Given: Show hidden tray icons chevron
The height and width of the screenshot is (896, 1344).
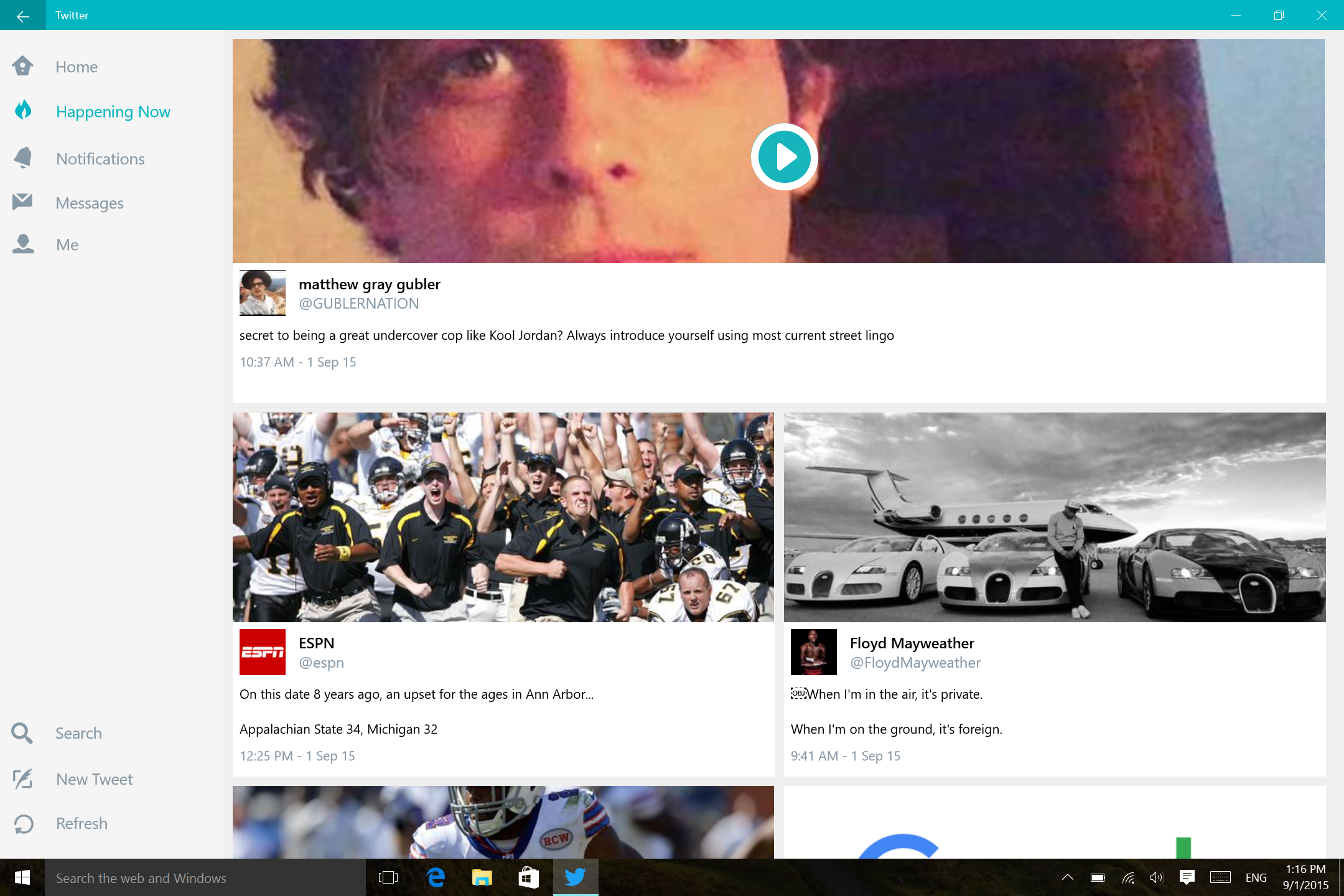Looking at the screenshot, I should coord(1068,877).
